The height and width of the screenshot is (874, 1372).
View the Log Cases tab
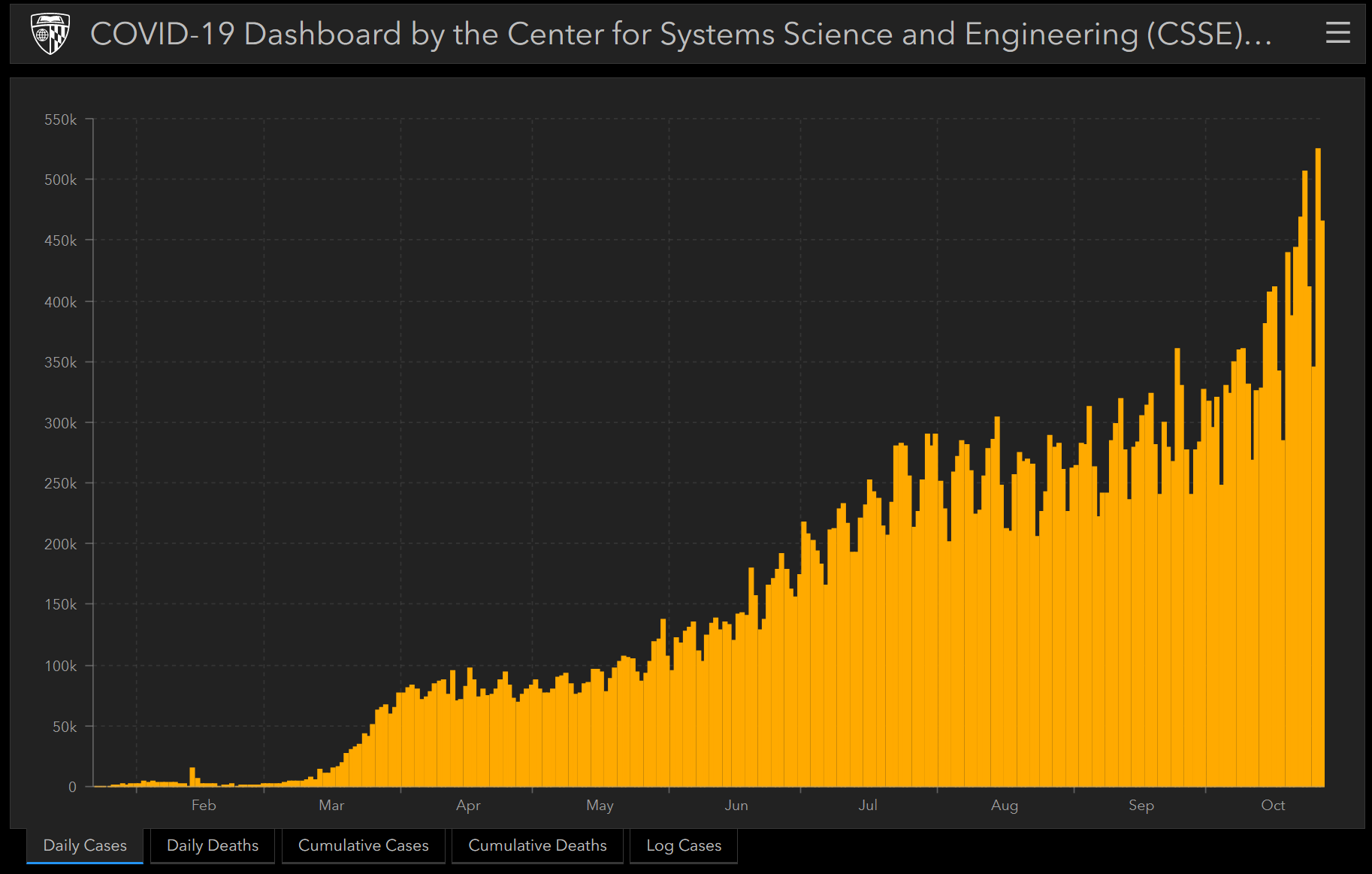683,845
